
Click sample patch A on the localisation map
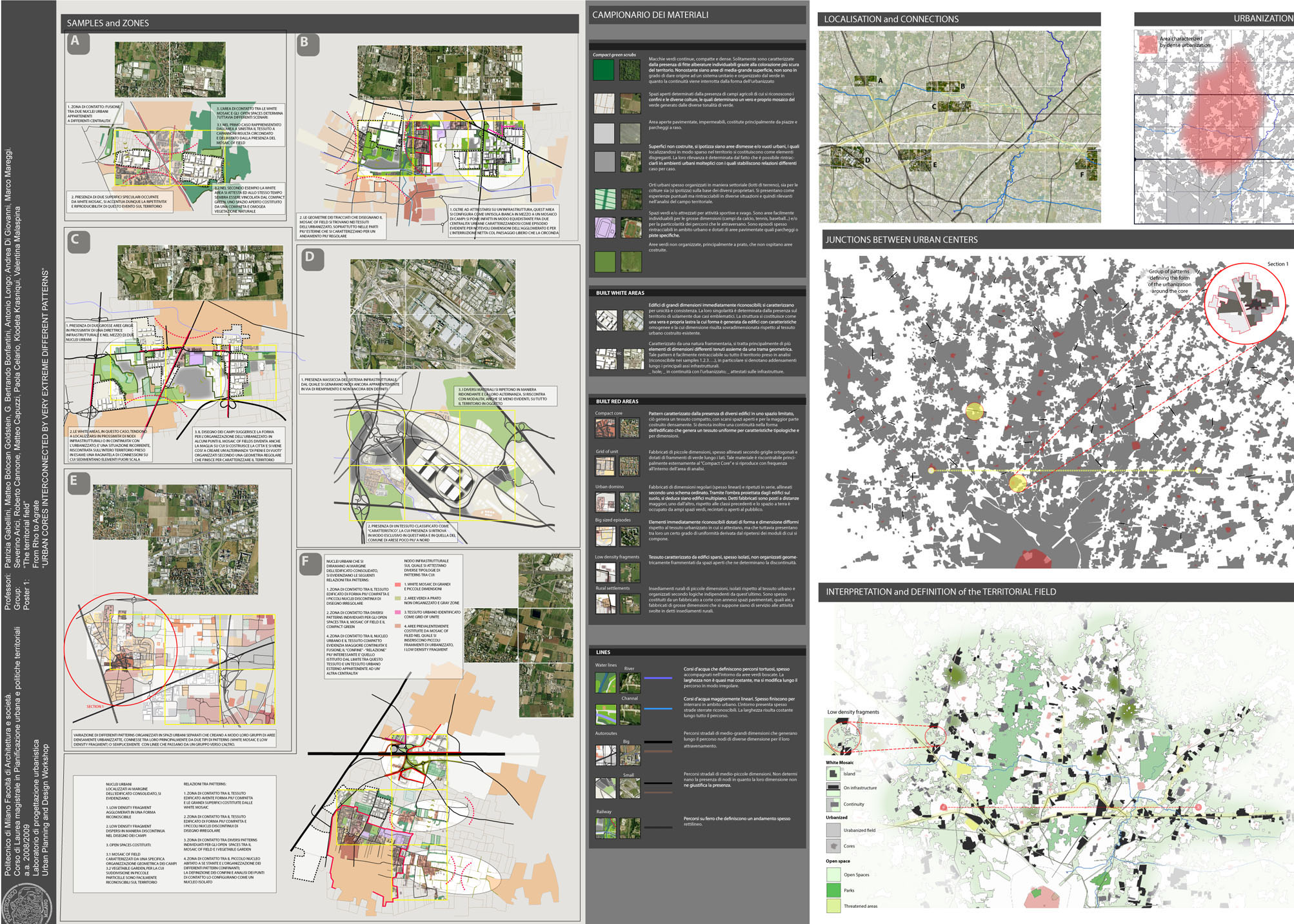point(865,81)
